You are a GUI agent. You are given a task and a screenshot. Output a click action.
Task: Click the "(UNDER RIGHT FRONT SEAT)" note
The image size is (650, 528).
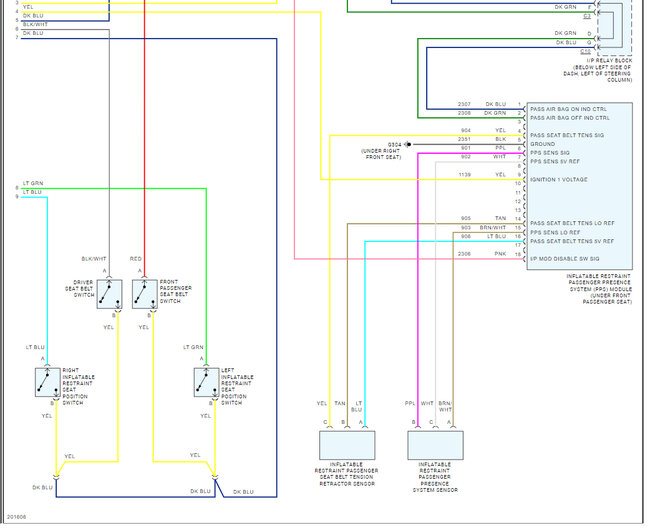click(381, 154)
